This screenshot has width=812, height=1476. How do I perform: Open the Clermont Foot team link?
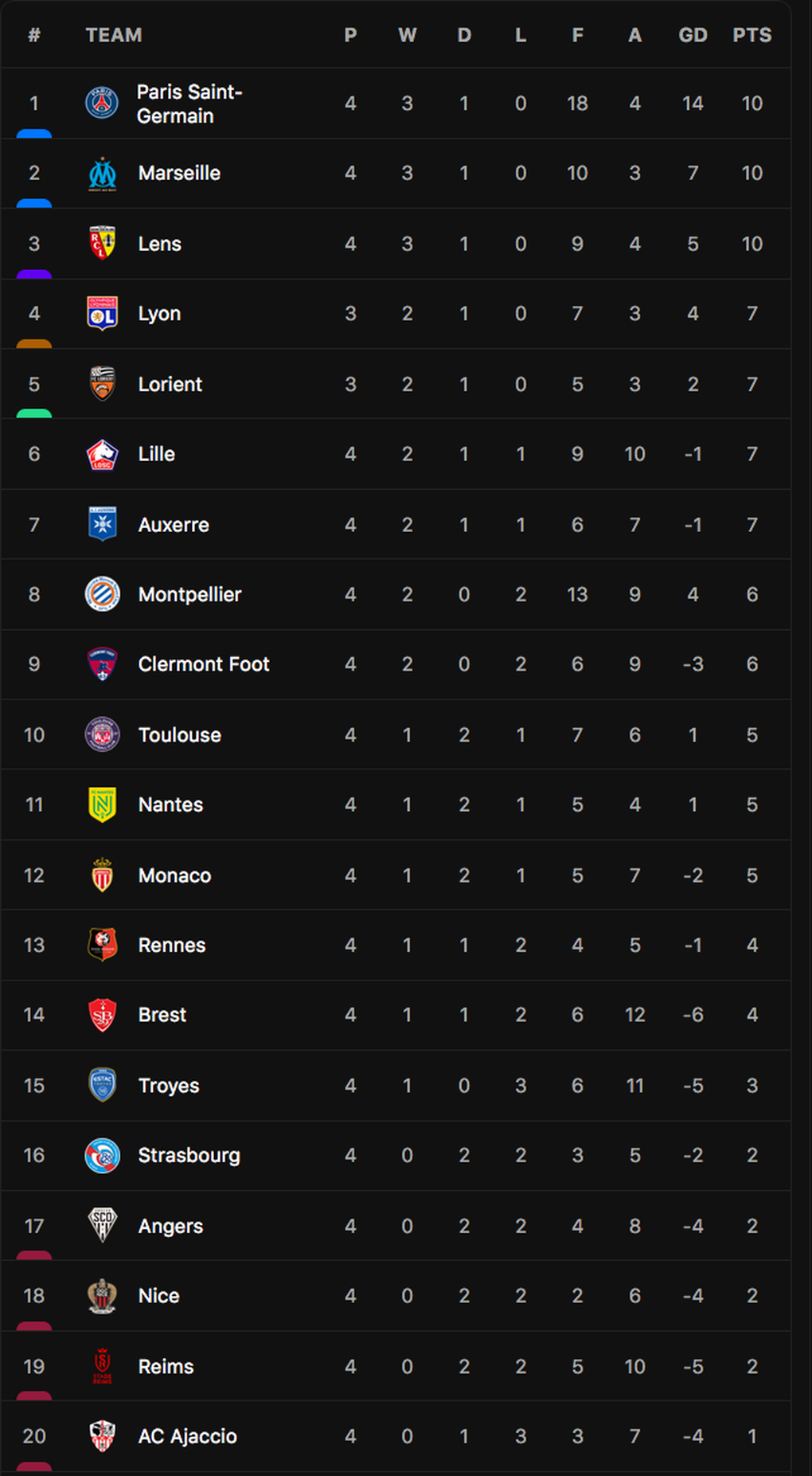click(204, 664)
